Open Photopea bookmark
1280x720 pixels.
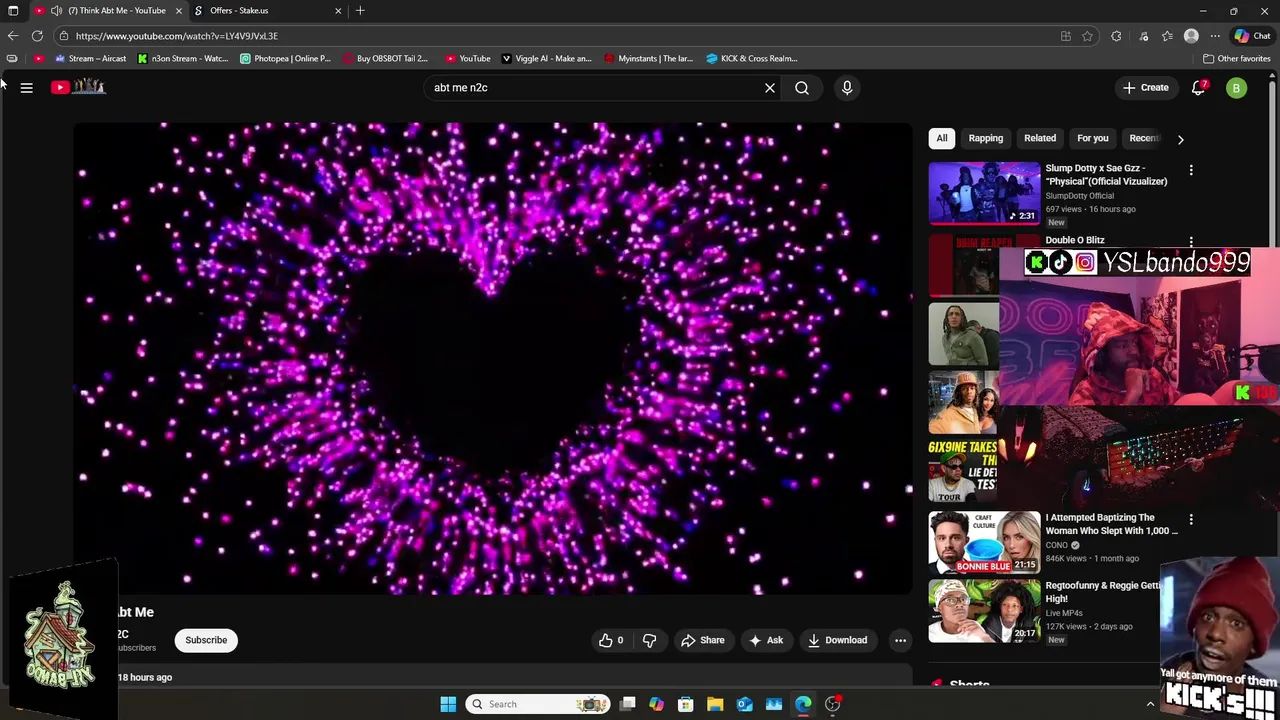(x=285, y=58)
